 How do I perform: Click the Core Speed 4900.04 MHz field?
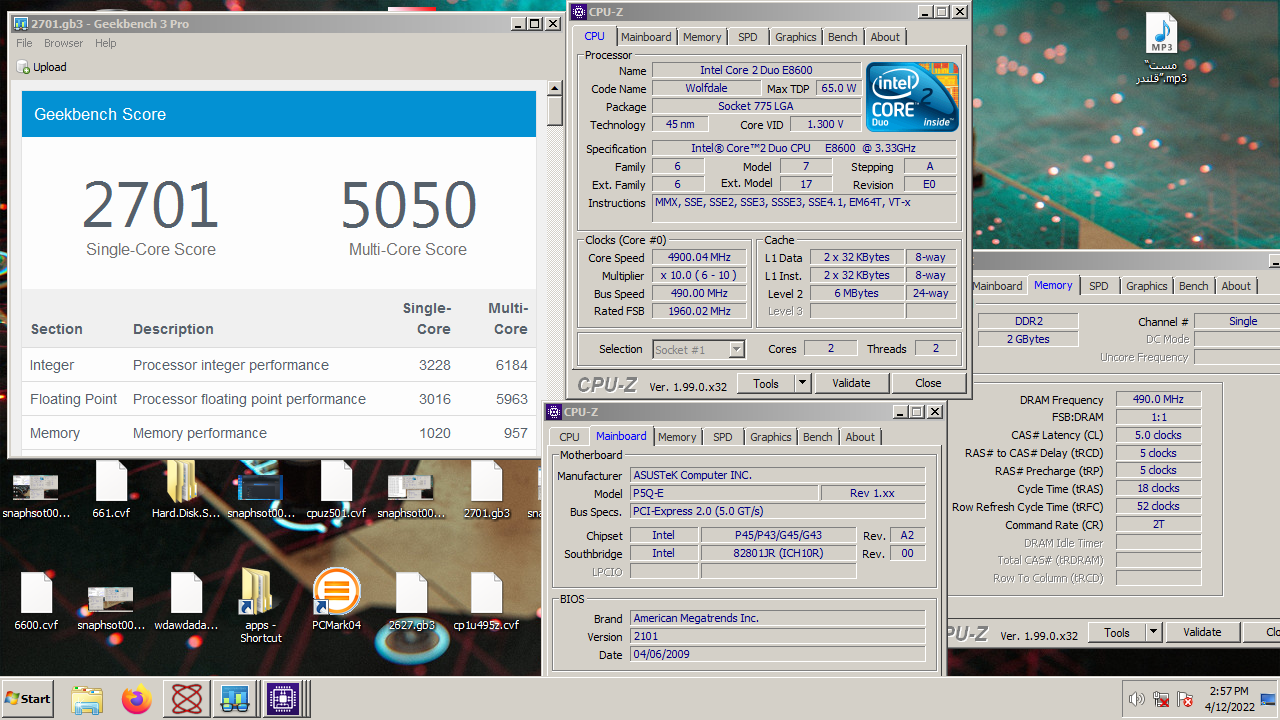(699, 257)
